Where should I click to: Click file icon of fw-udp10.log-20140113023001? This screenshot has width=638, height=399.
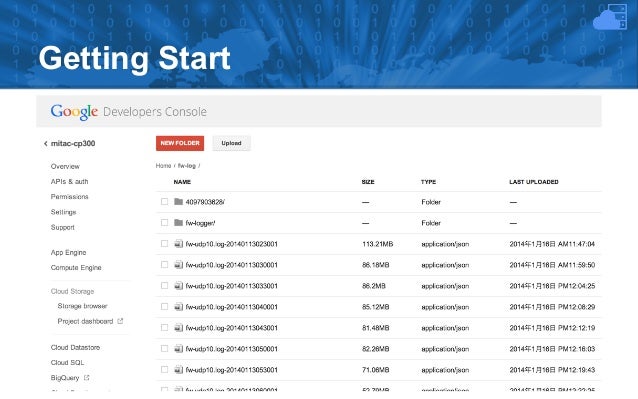[178, 244]
